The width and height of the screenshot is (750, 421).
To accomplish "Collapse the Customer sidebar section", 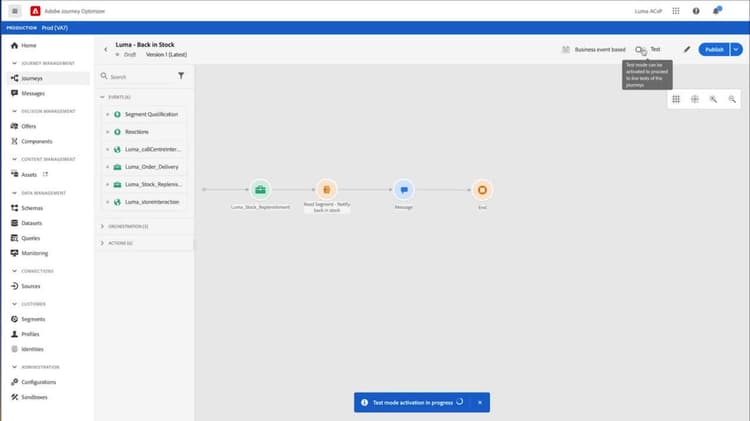I will (14, 304).
